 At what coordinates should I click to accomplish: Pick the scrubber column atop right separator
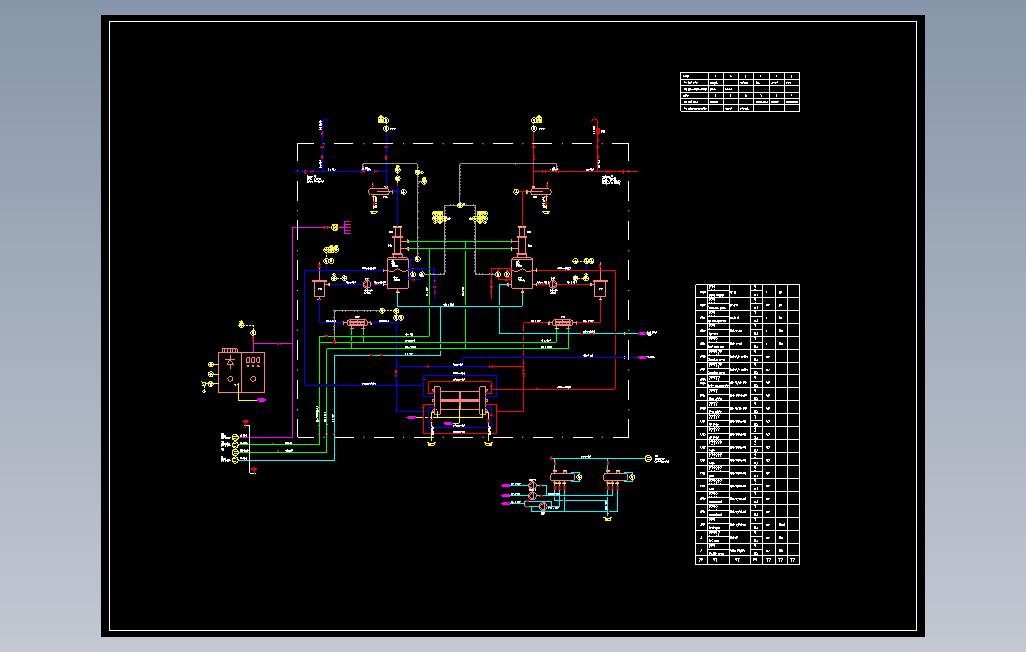pos(522,242)
